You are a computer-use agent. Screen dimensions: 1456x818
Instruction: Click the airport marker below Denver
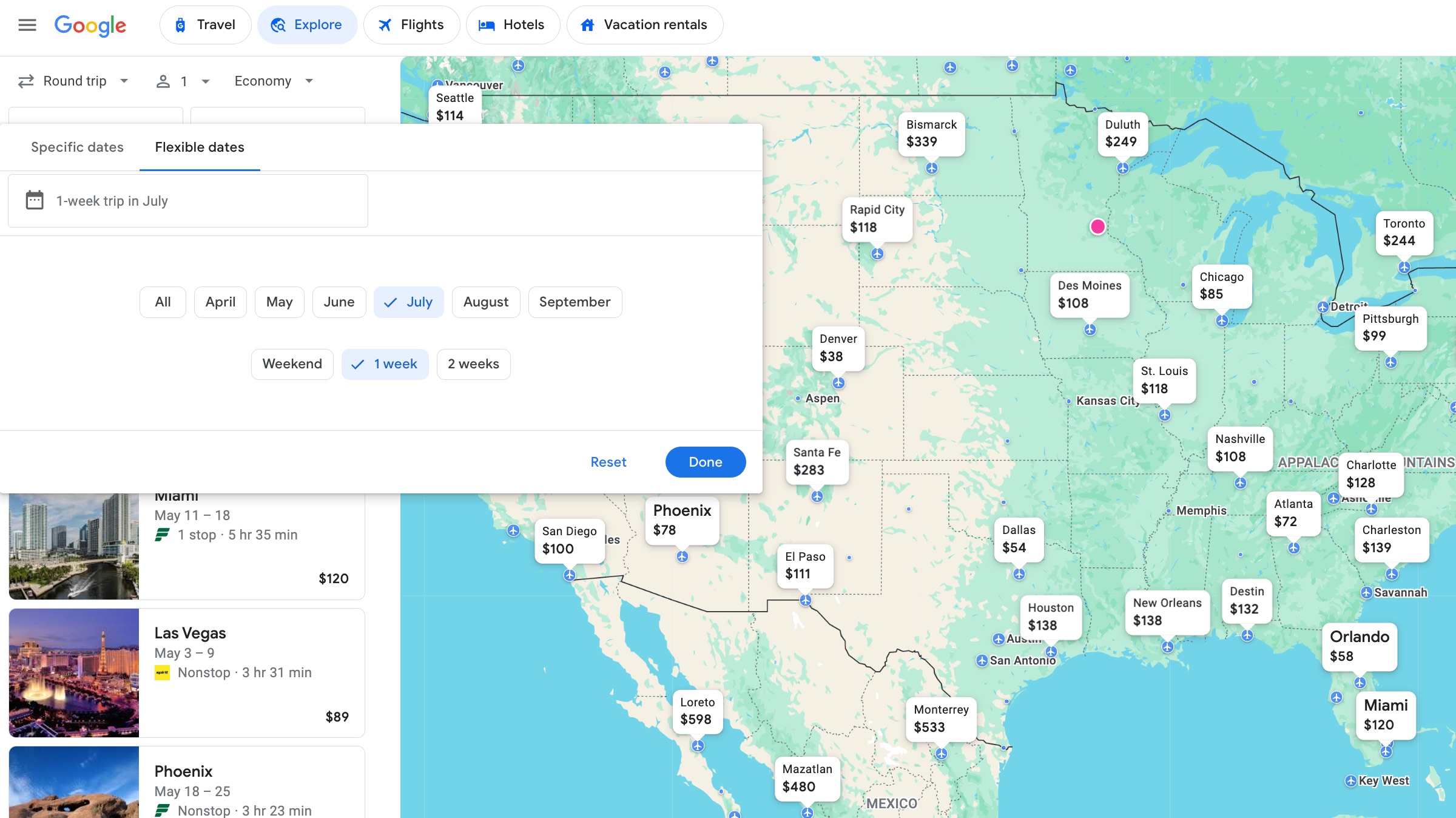point(838,383)
